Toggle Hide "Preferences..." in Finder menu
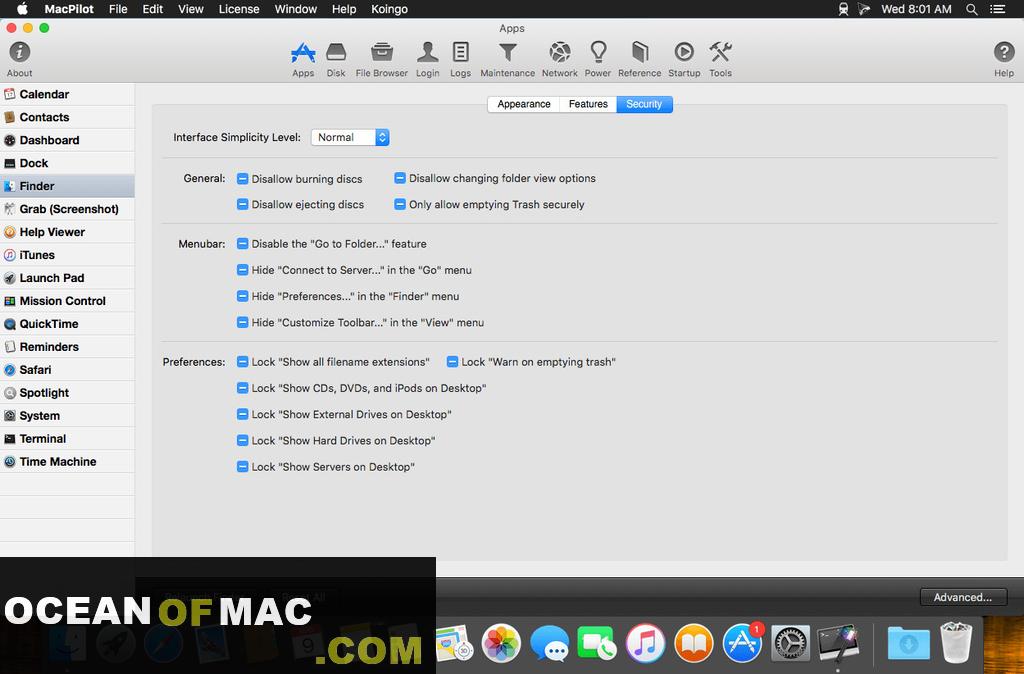 (242, 296)
